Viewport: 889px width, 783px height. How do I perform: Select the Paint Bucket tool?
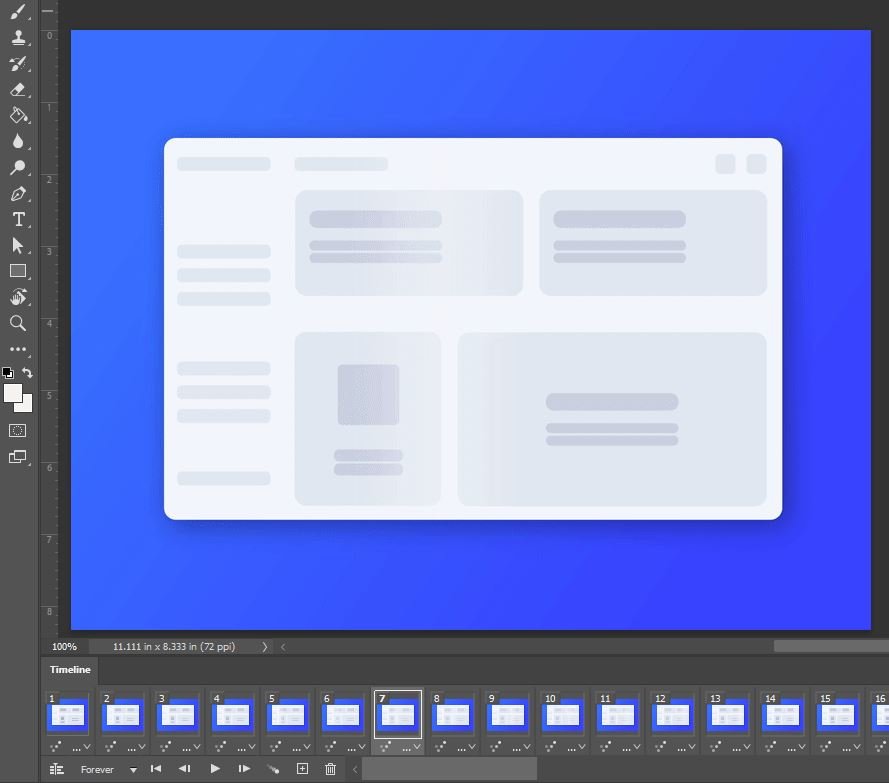[18, 116]
